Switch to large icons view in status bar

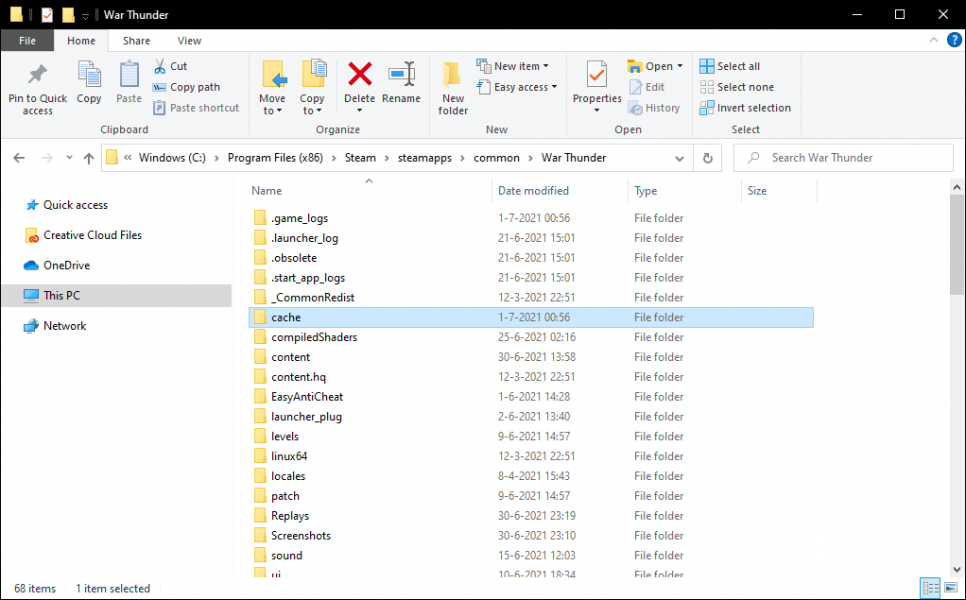pyautogui.click(x=950, y=589)
